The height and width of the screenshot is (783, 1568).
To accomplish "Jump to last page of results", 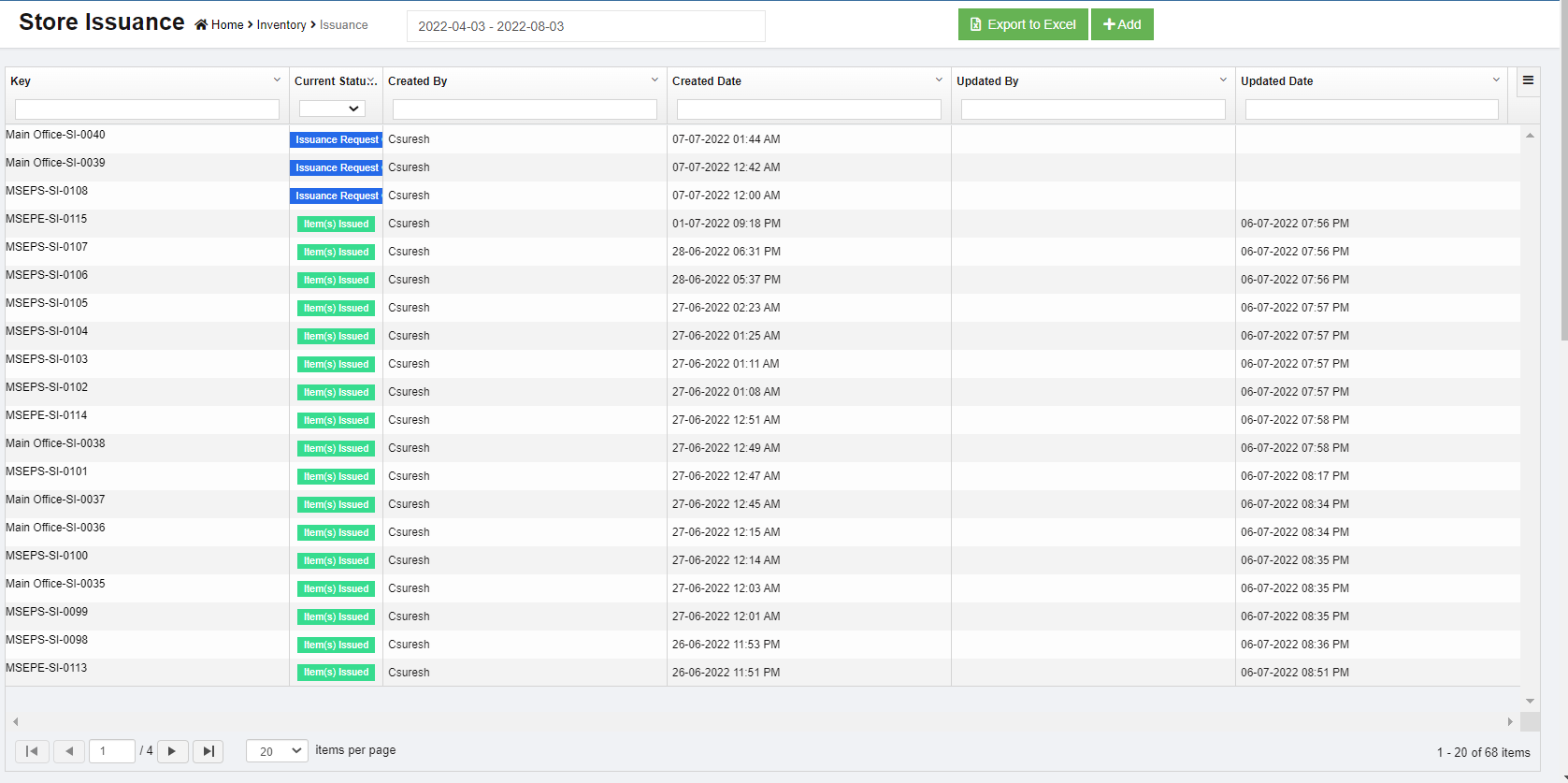I will tap(208, 751).
